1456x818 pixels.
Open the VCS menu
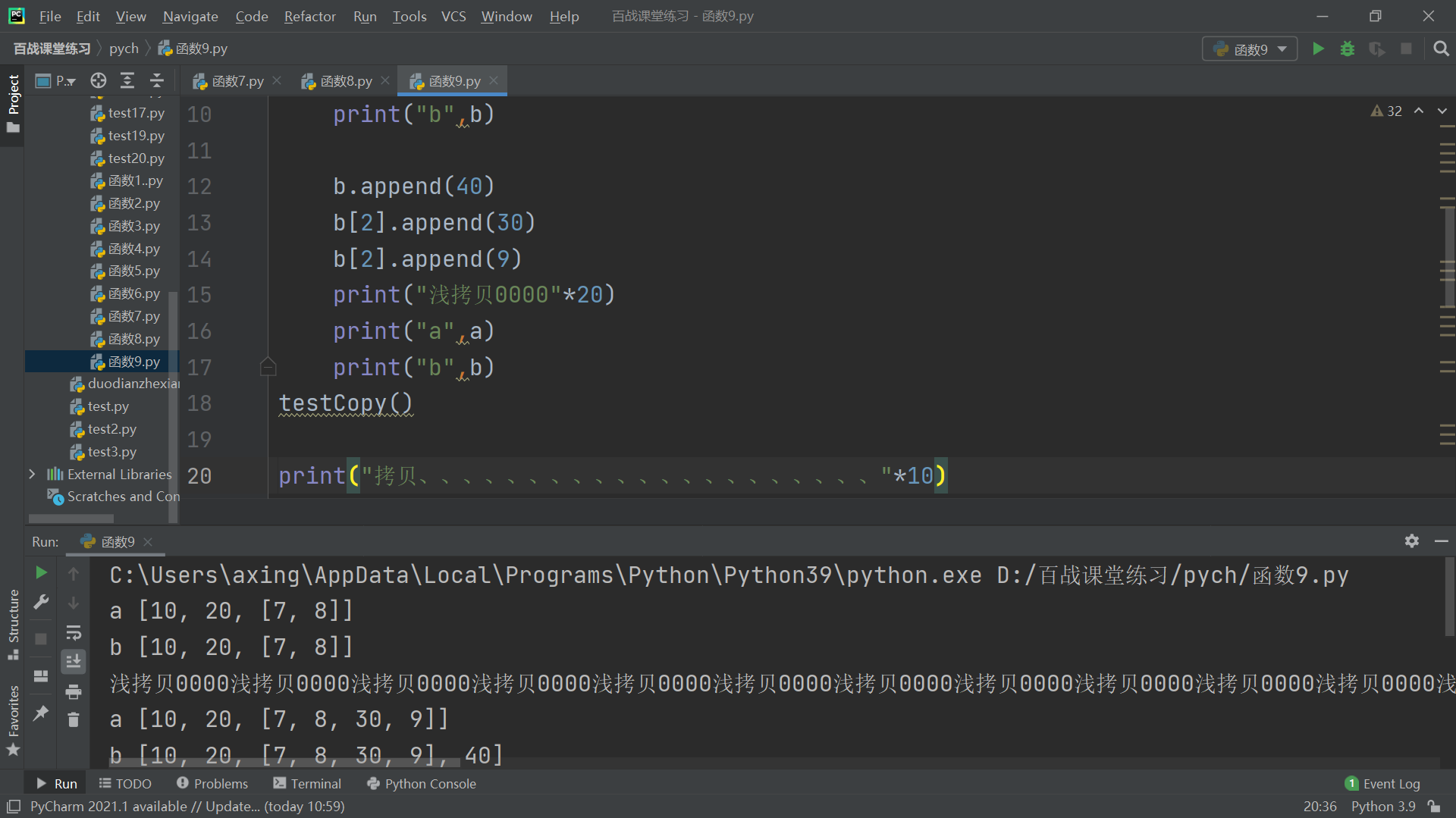click(x=453, y=16)
